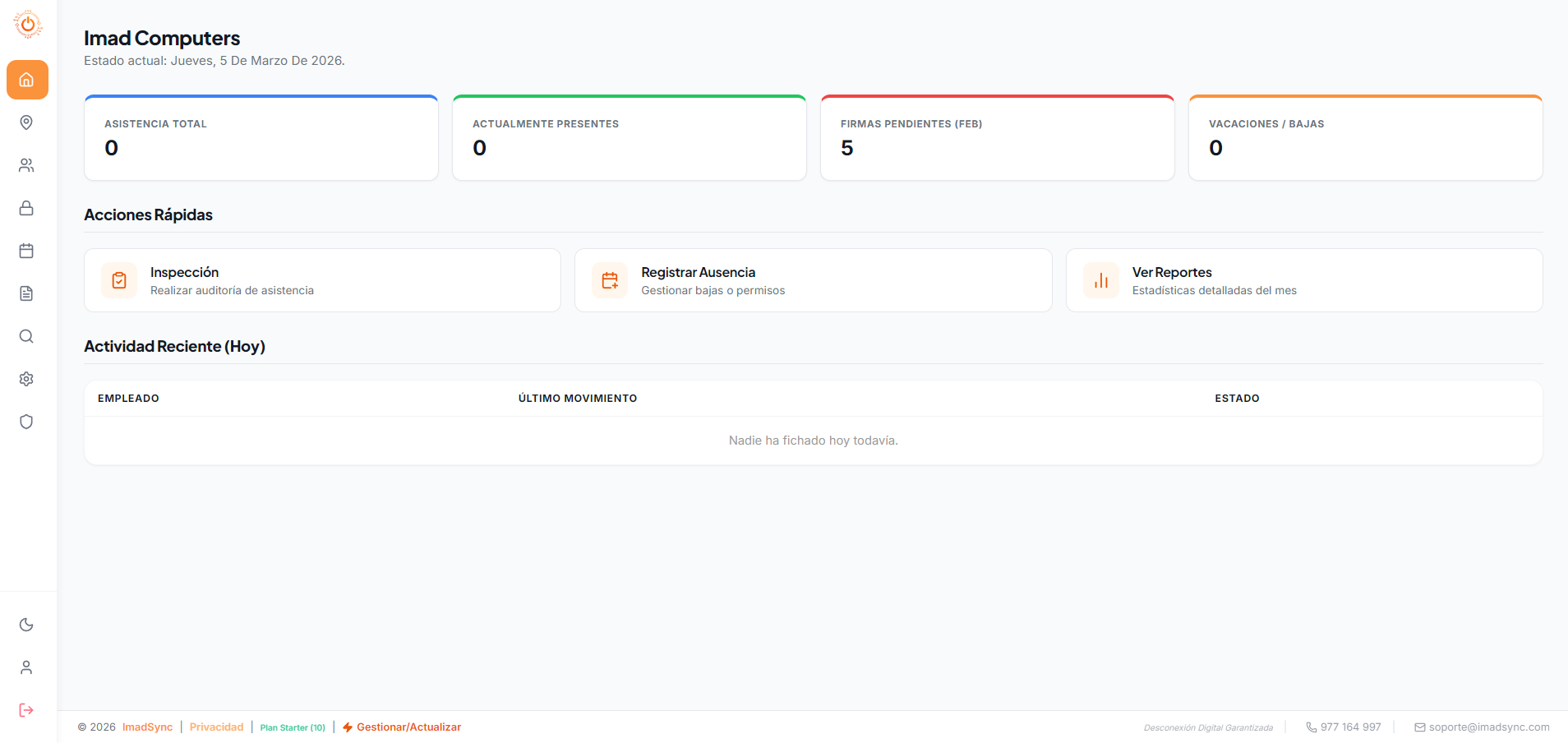
Task: Click the shield security icon
Action: (x=26, y=422)
